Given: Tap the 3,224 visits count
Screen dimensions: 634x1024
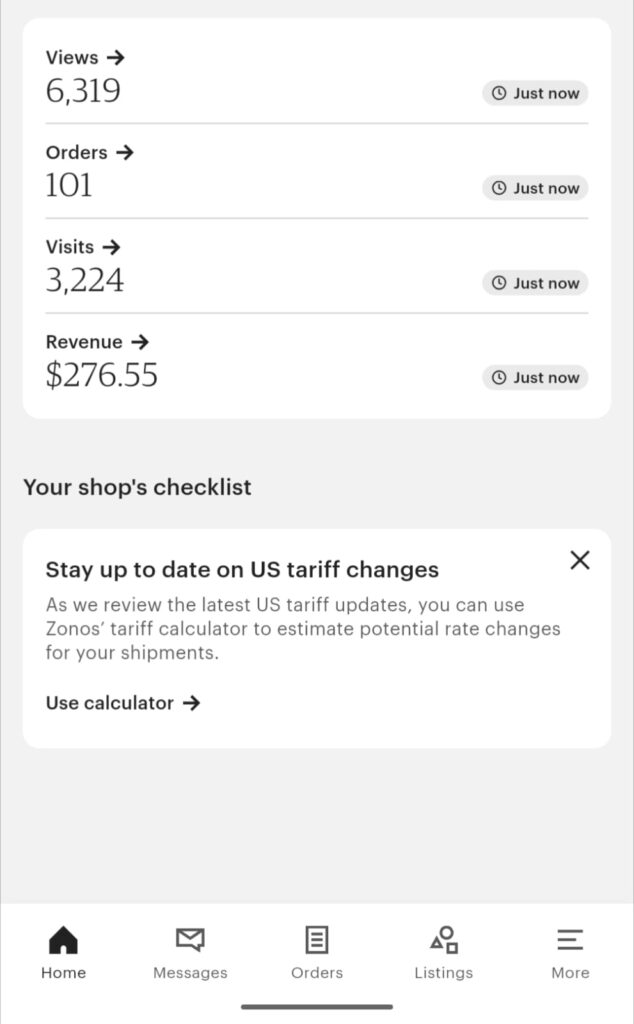Looking at the screenshot, I should click(85, 280).
